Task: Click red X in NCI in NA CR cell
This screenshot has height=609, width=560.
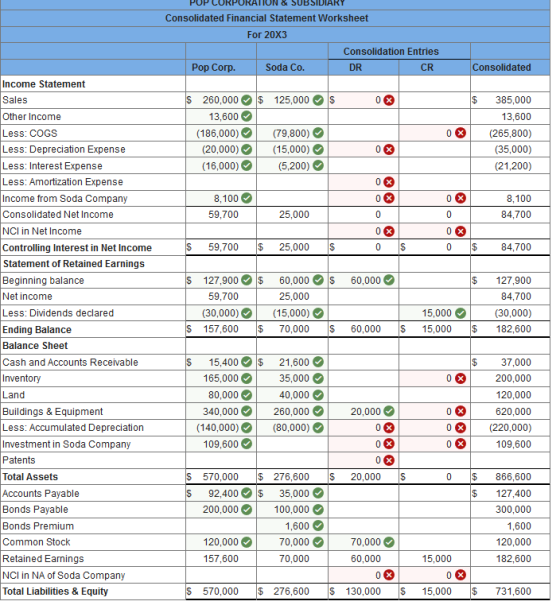Action: (x=460, y=575)
